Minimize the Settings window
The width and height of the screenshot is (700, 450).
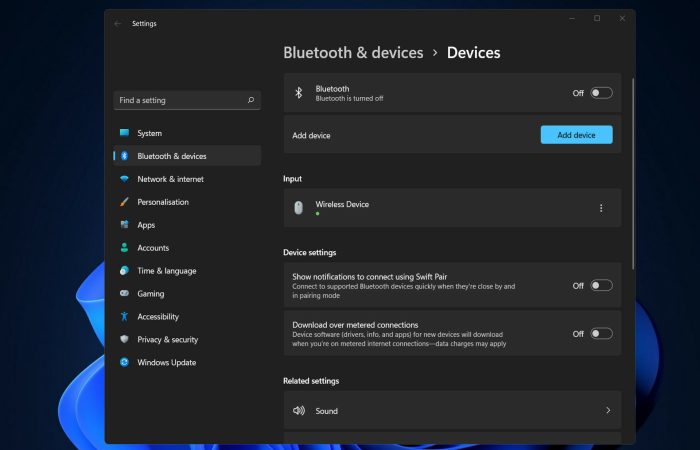click(x=572, y=18)
